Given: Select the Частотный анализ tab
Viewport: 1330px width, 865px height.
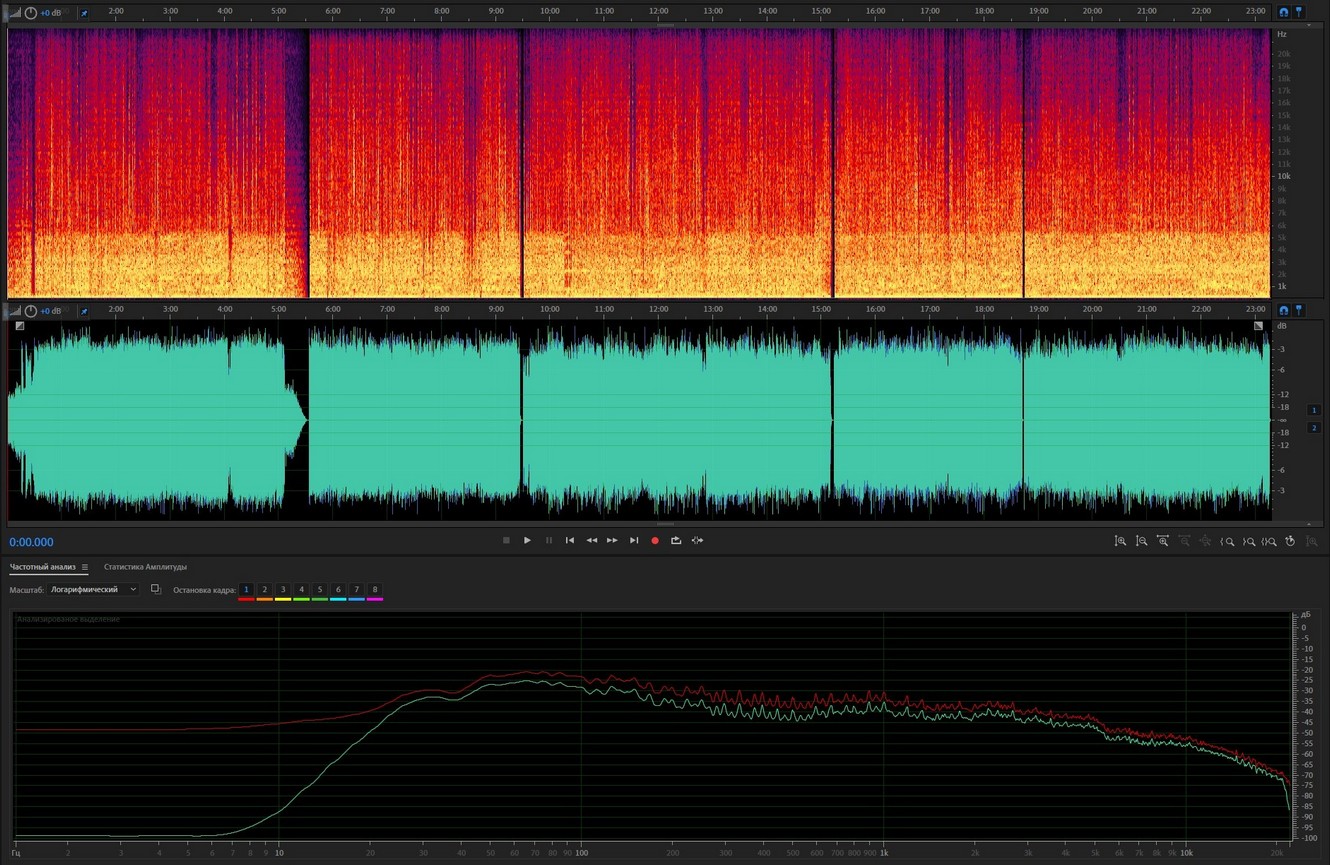Looking at the screenshot, I should pyautogui.click(x=42, y=567).
